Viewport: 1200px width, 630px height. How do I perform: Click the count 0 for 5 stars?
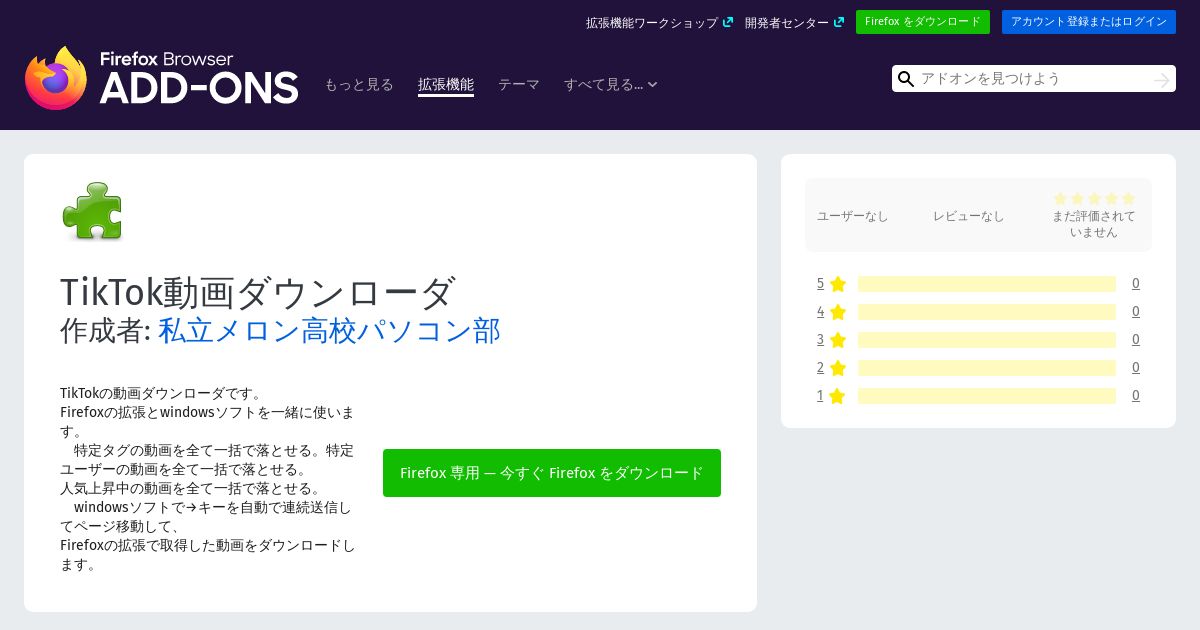[x=1136, y=284]
